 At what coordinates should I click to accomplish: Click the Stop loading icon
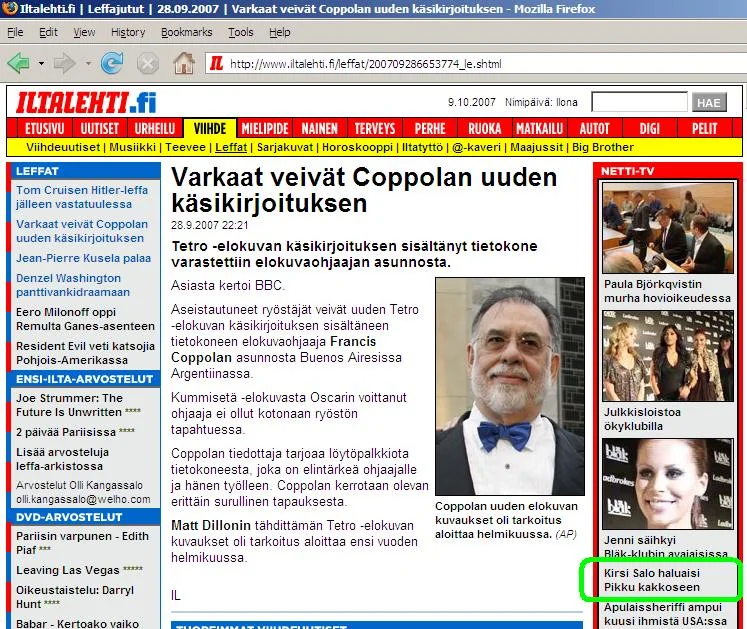(147, 64)
